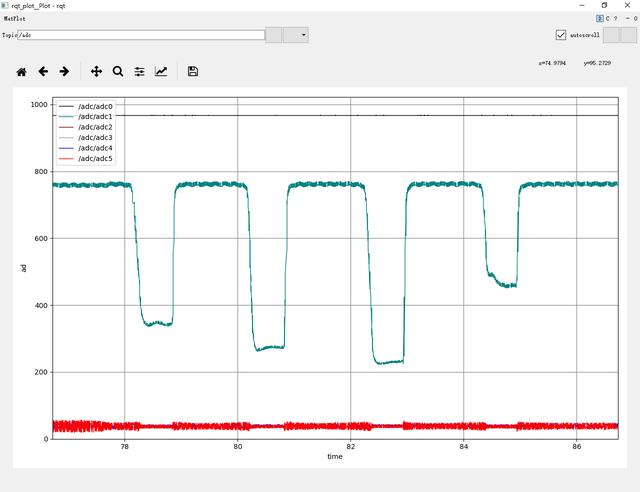Open the edit axis and curve parameters tool
The height and width of the screenshot is (492, 640).
(161, 71)
